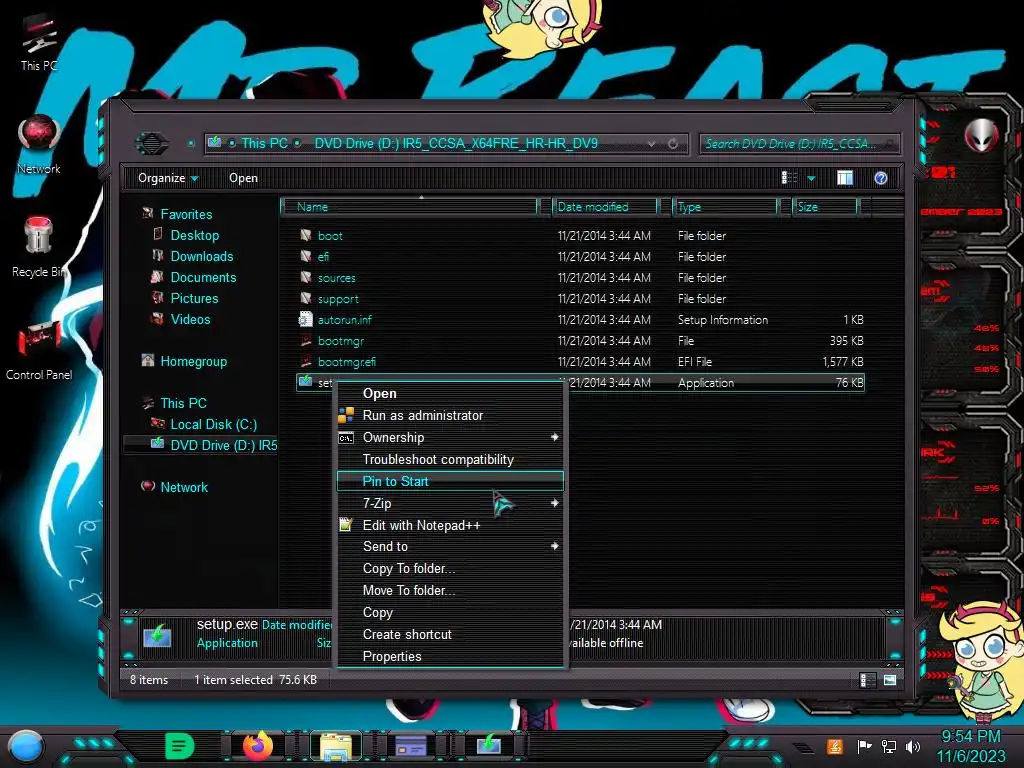Open Videos in Favorites
Screen dimensions: 1024x768
(x=190, y=319)
